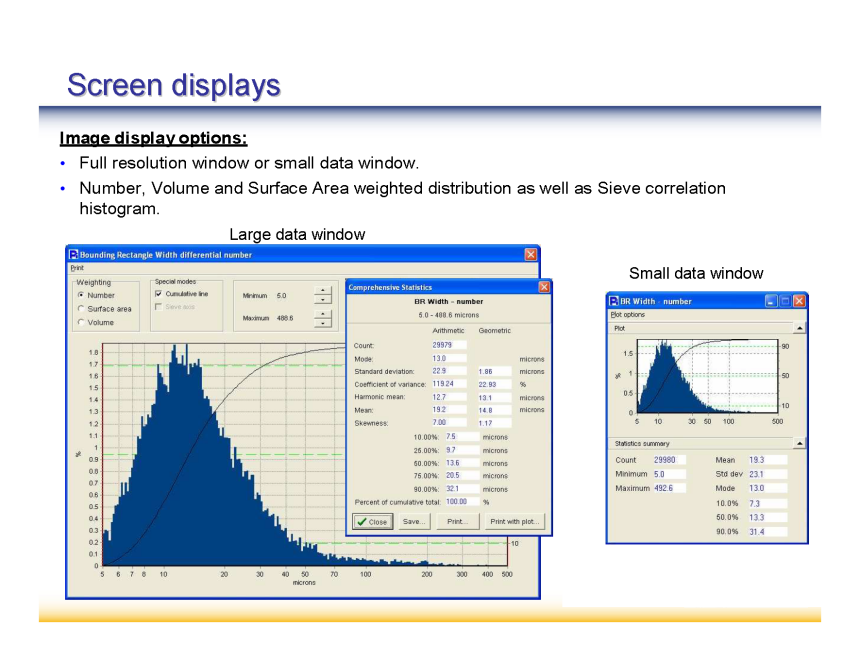
Task: Choose the Volume weighting radio button
Action: click(x=81, y=323)
